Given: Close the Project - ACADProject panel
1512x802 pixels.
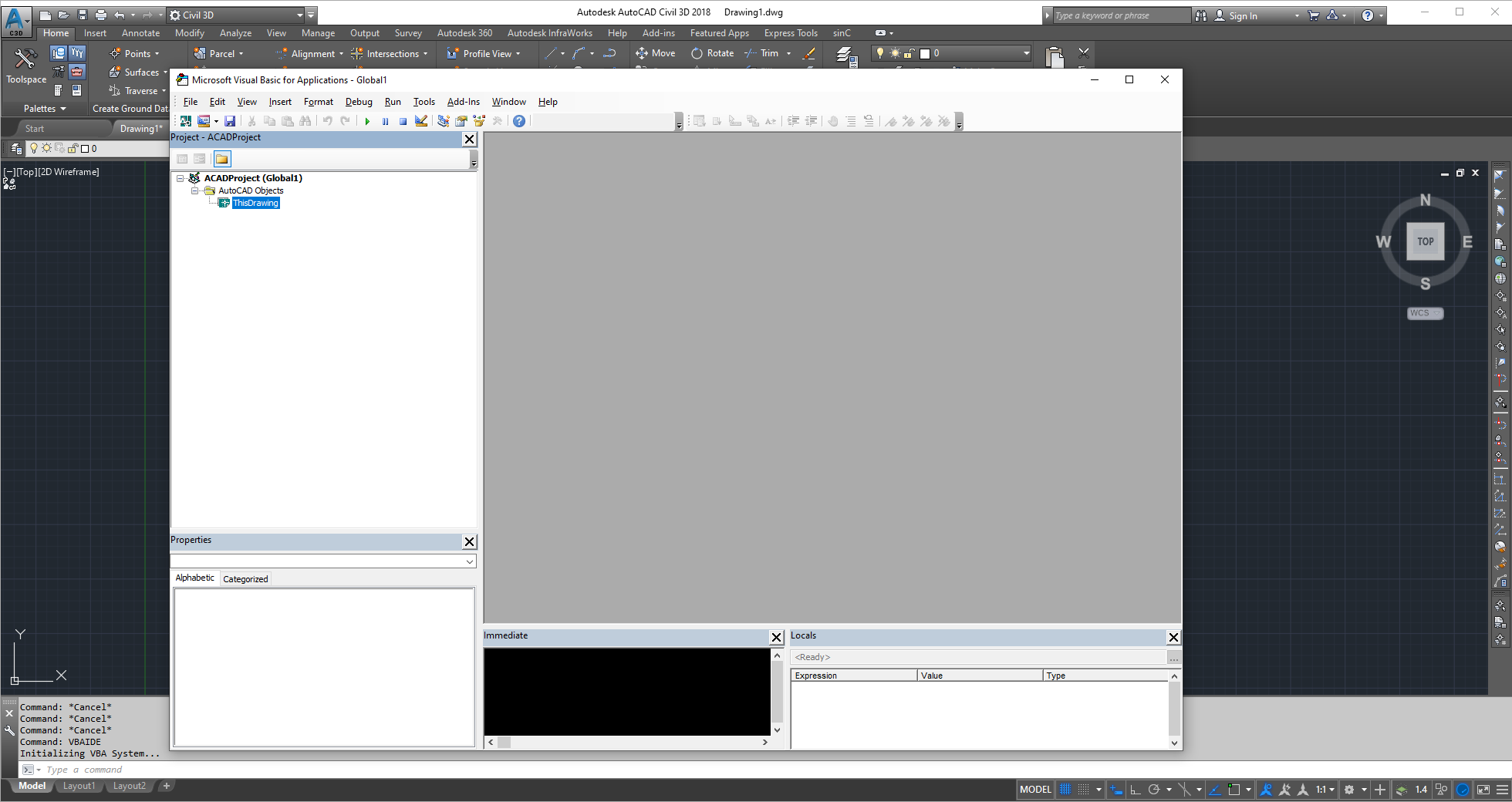Looking at the screenshot, I should point(469,139).
